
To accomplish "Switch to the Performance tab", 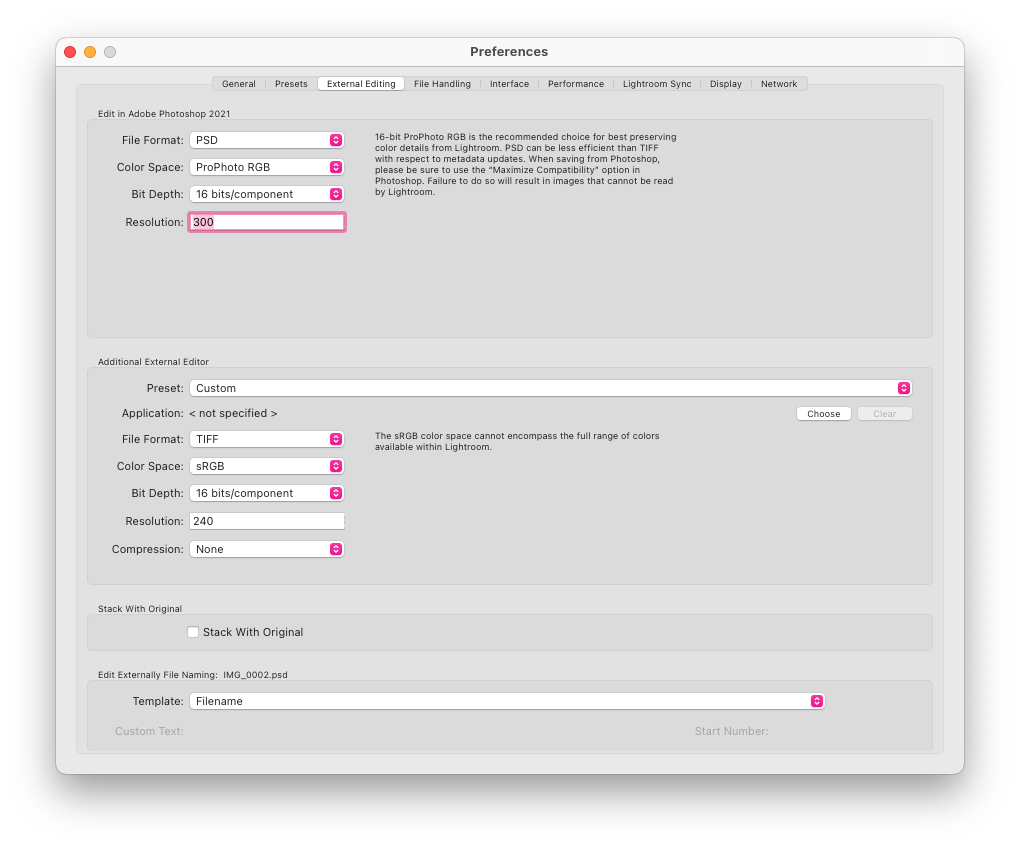I will (576, 84).
